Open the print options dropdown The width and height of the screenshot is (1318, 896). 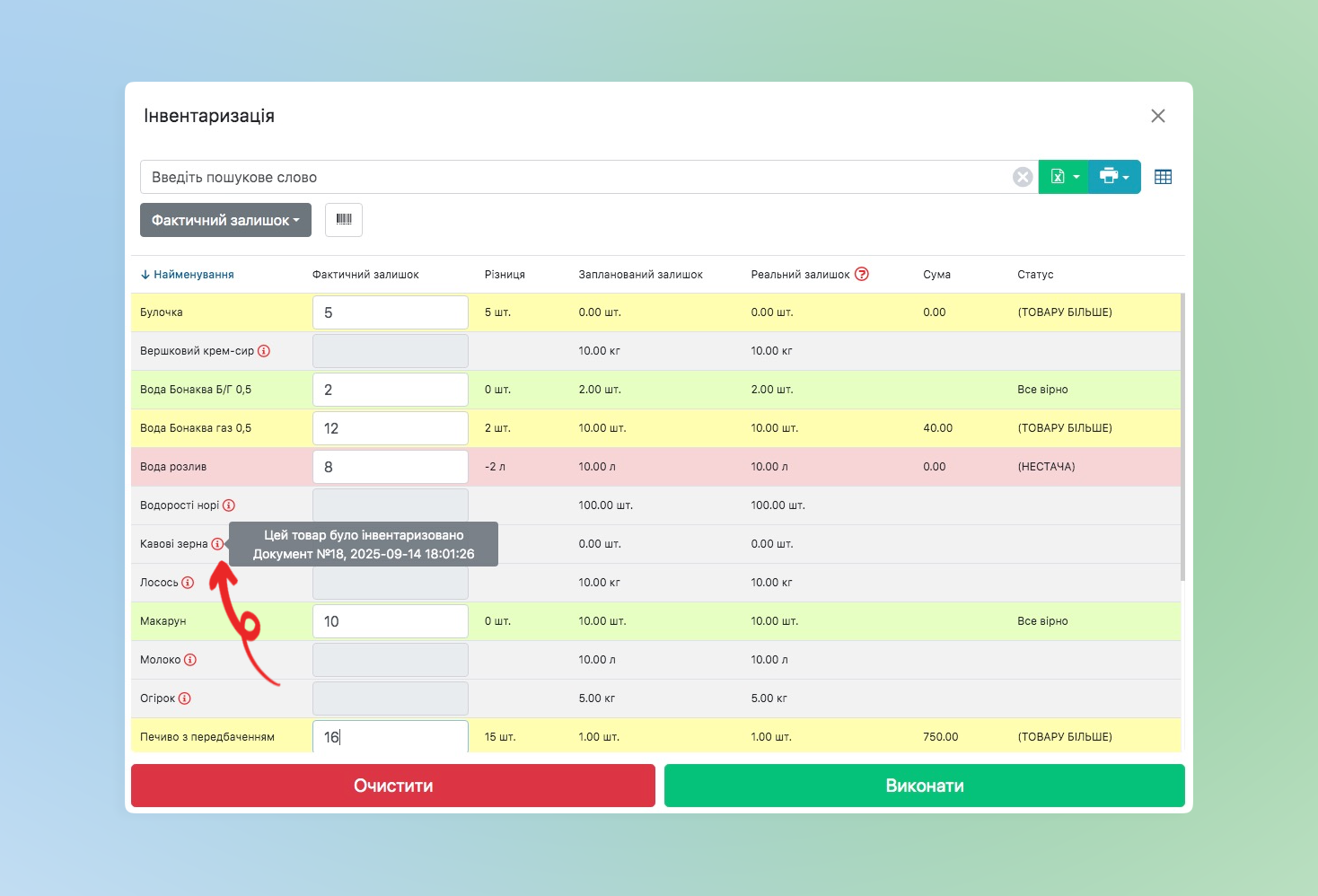[x=1114, y=177]
